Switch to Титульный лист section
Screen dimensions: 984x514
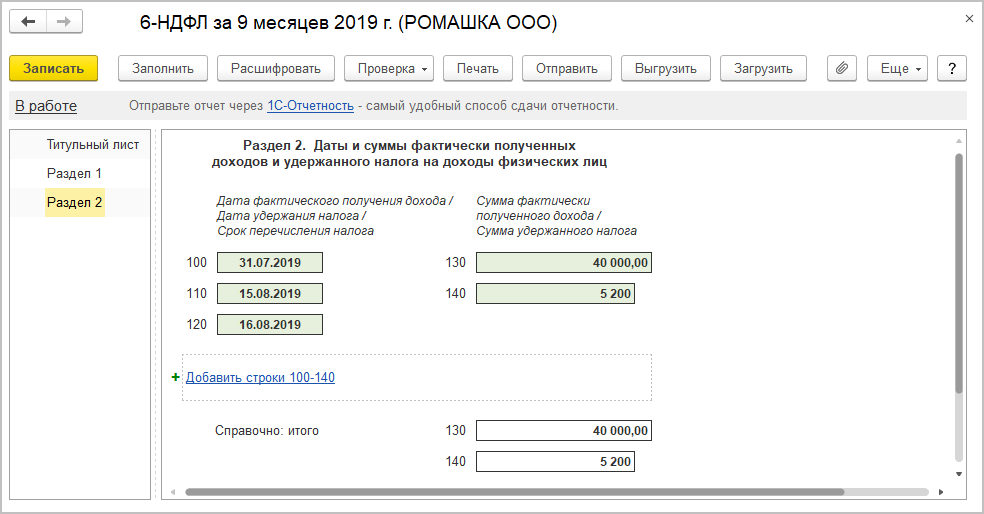[x=92, y=144]
